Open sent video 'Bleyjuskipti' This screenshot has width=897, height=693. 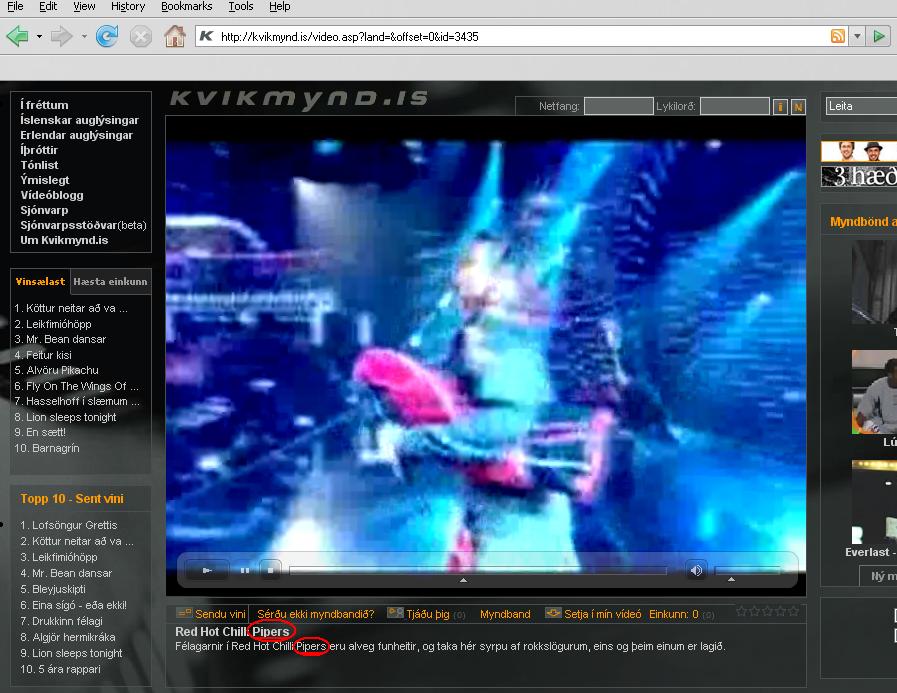[53, 589]
